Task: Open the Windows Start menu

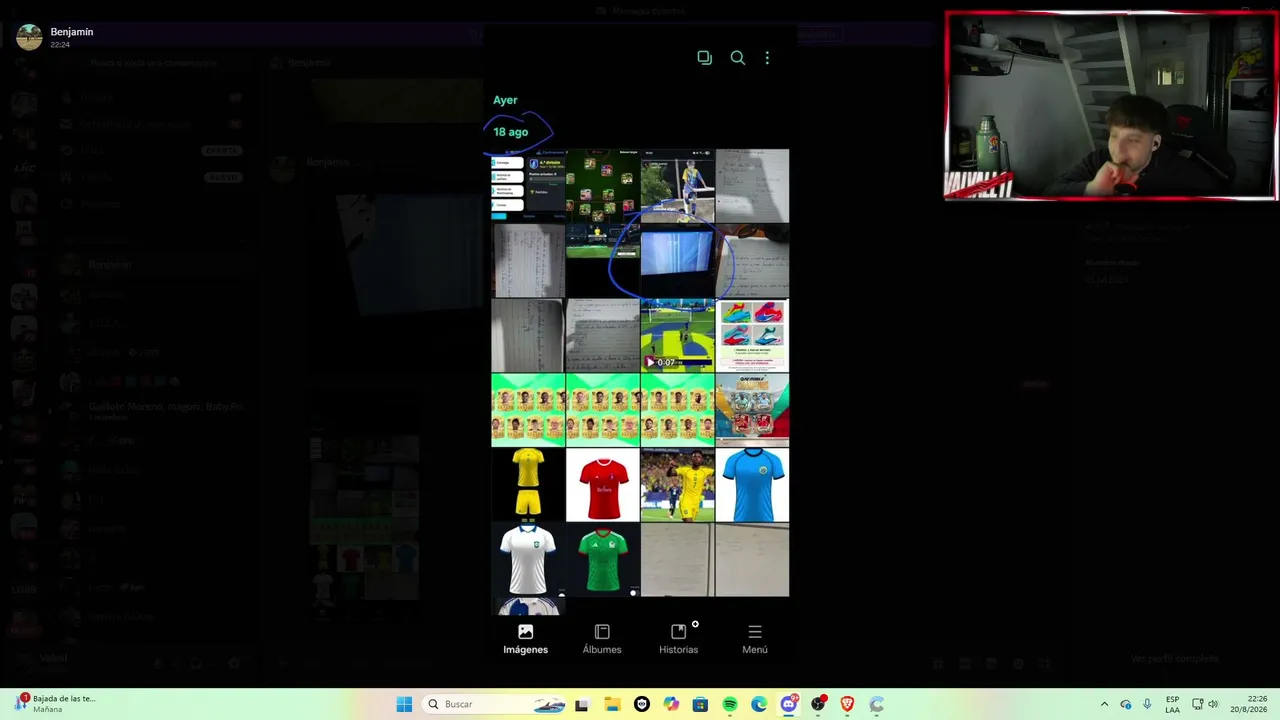Action: [404, 704]
